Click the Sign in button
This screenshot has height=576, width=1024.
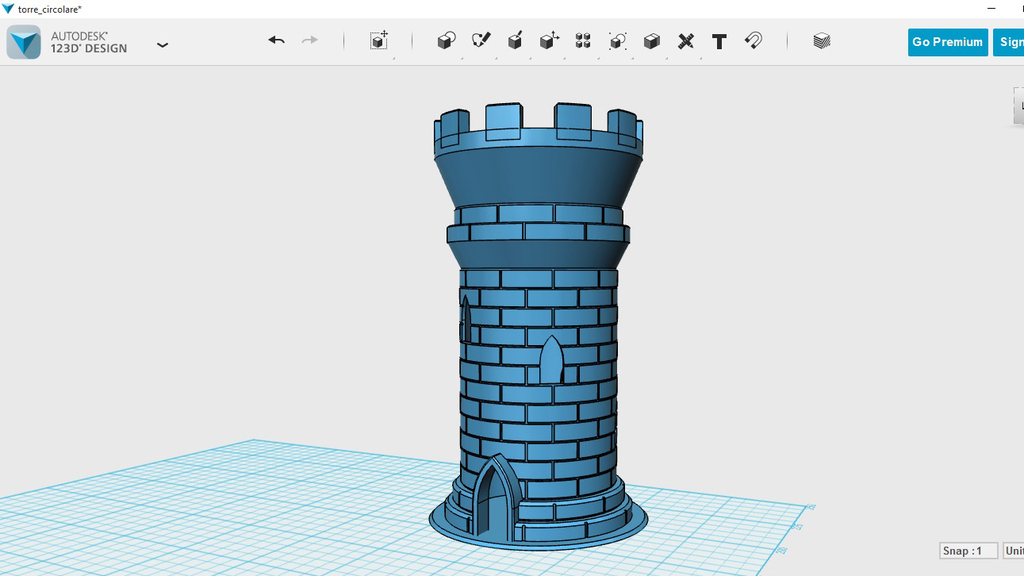pos(1008,42)
